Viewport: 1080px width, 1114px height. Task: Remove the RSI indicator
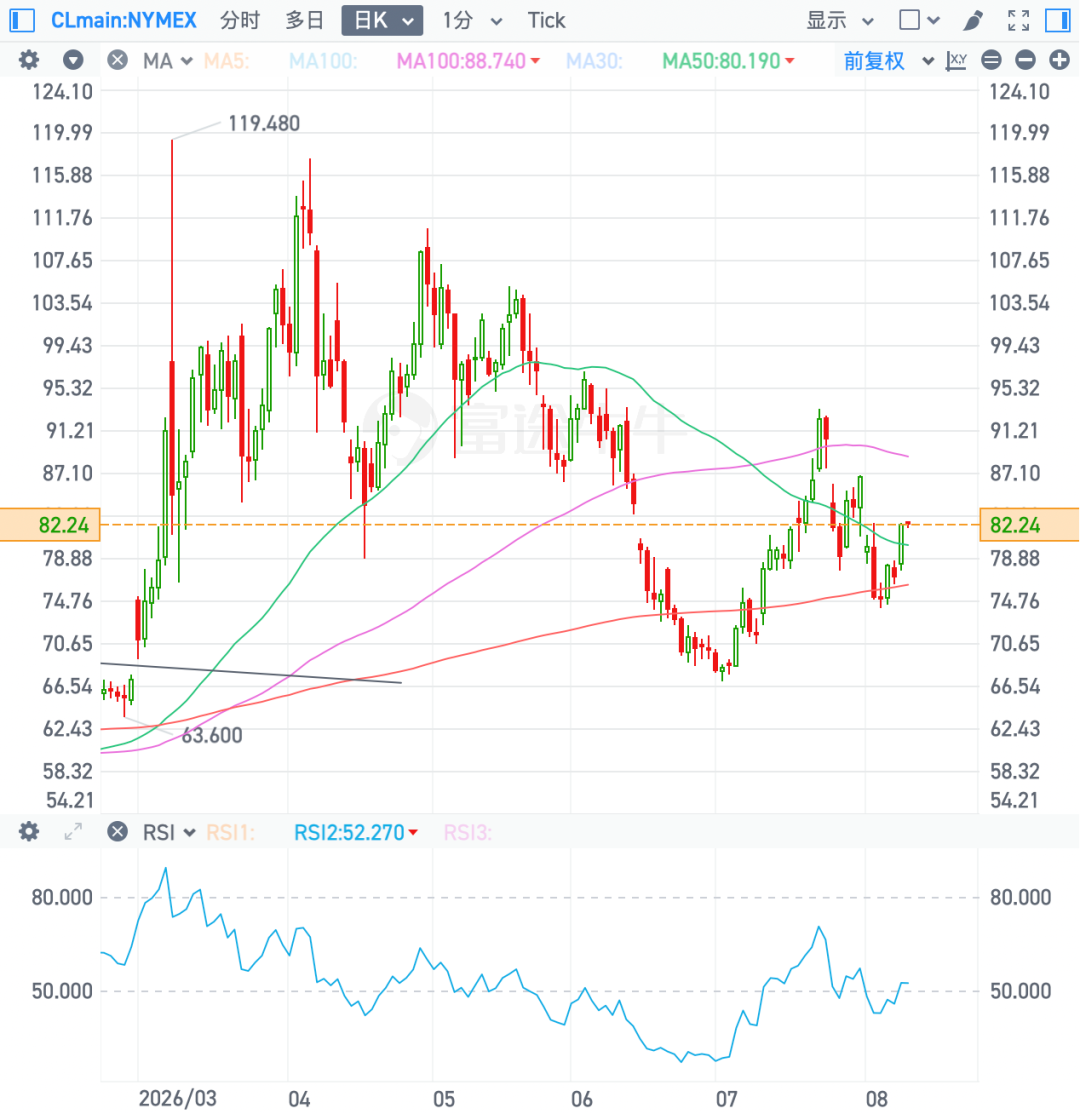click(117, 831)
